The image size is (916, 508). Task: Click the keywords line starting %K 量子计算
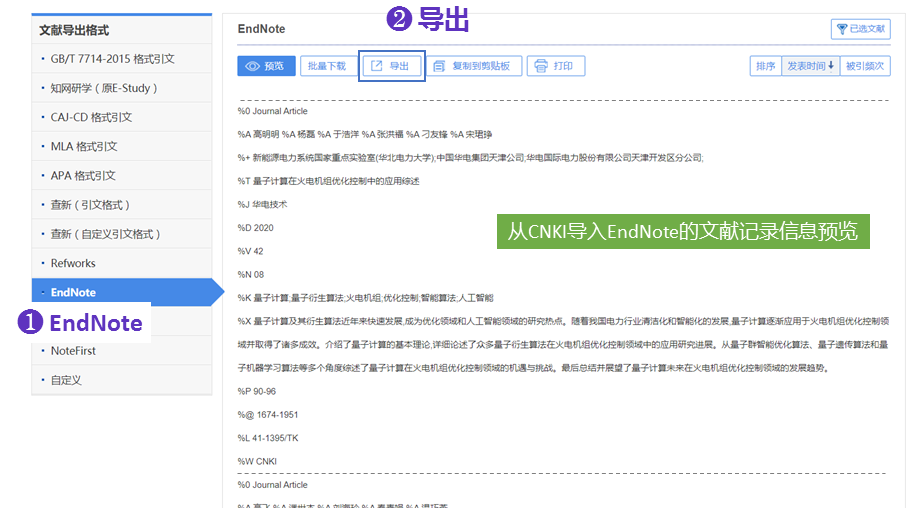pyautogui.click(x=365, y=298)
